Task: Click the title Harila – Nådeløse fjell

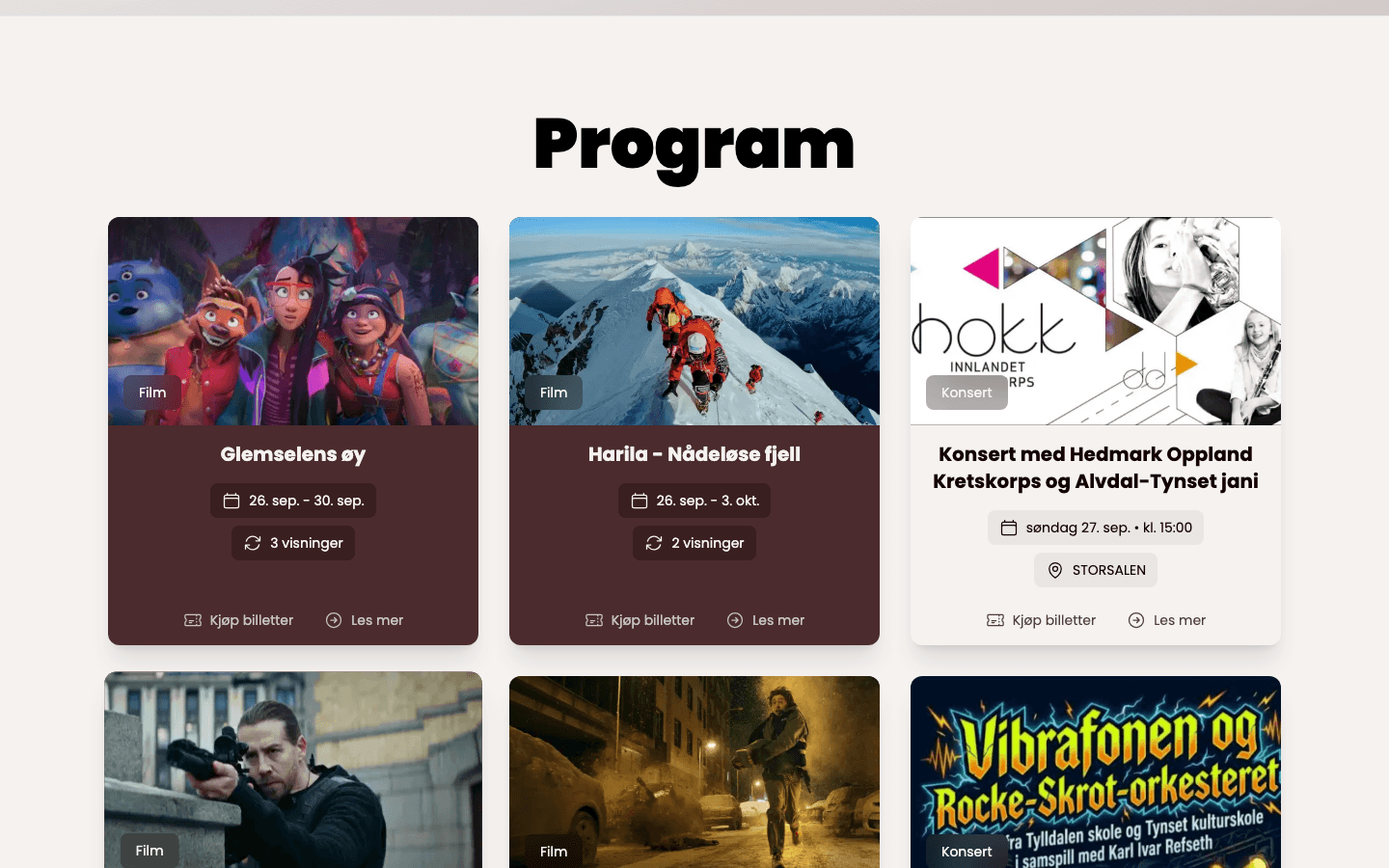Action: pos(694,454)
